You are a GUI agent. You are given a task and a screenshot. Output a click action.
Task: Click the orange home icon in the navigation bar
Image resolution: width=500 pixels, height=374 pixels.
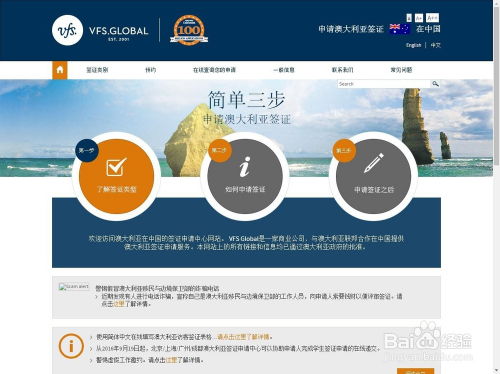60,70
